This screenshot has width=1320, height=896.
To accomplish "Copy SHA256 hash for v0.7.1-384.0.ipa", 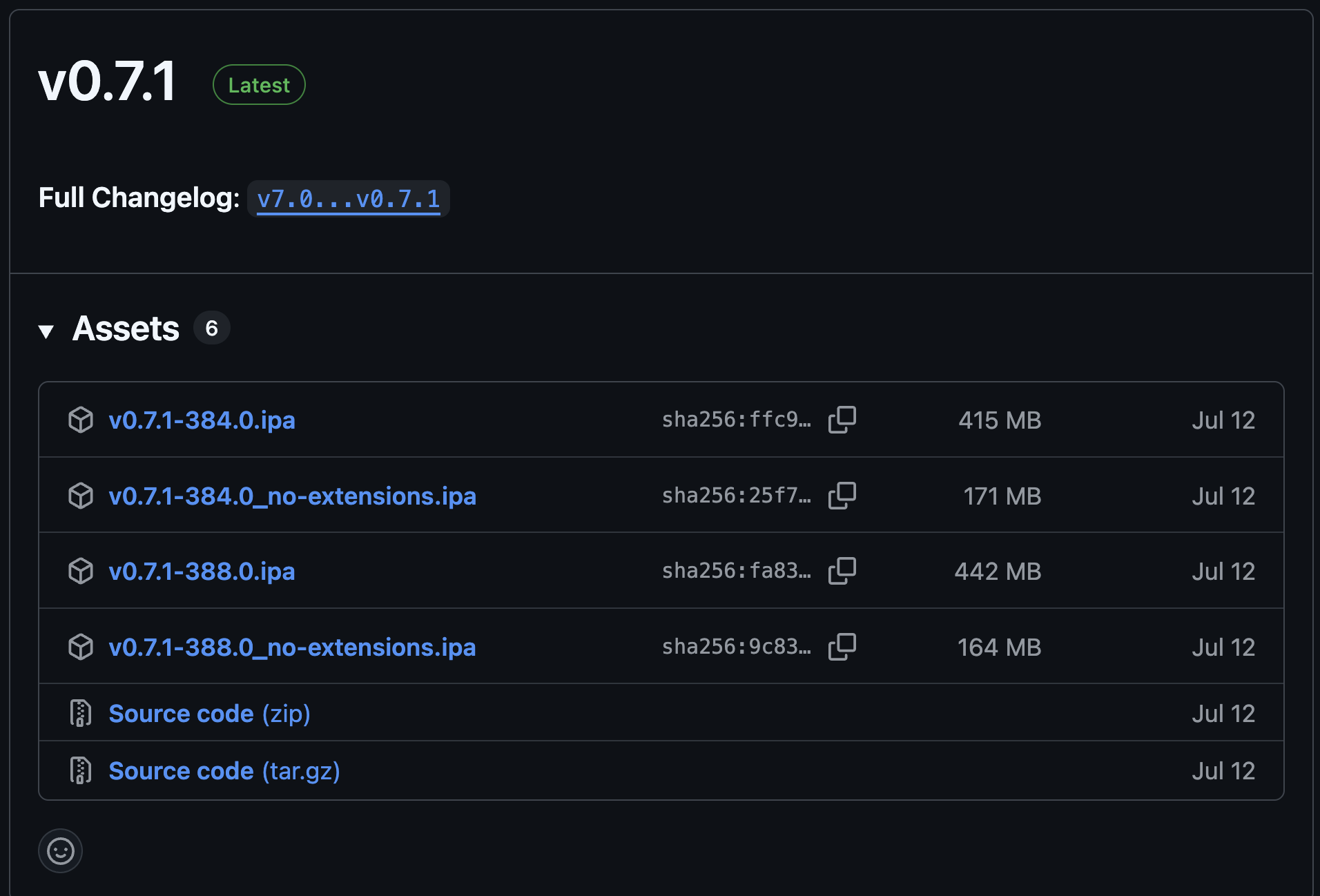I will click(842, 420).
